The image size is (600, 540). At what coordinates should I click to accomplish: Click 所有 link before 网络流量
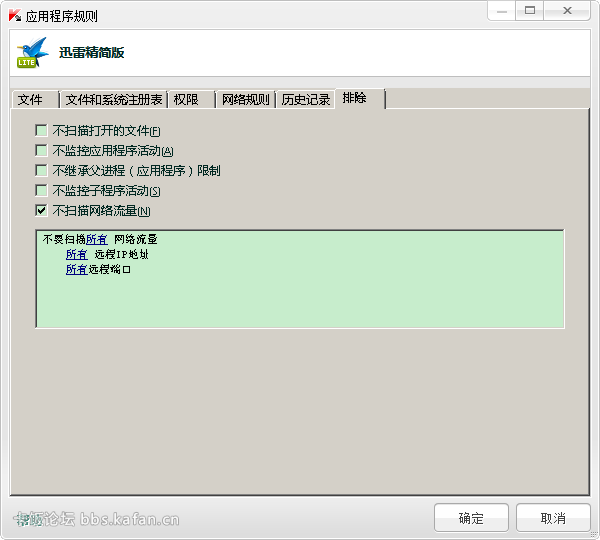(96, 240)
